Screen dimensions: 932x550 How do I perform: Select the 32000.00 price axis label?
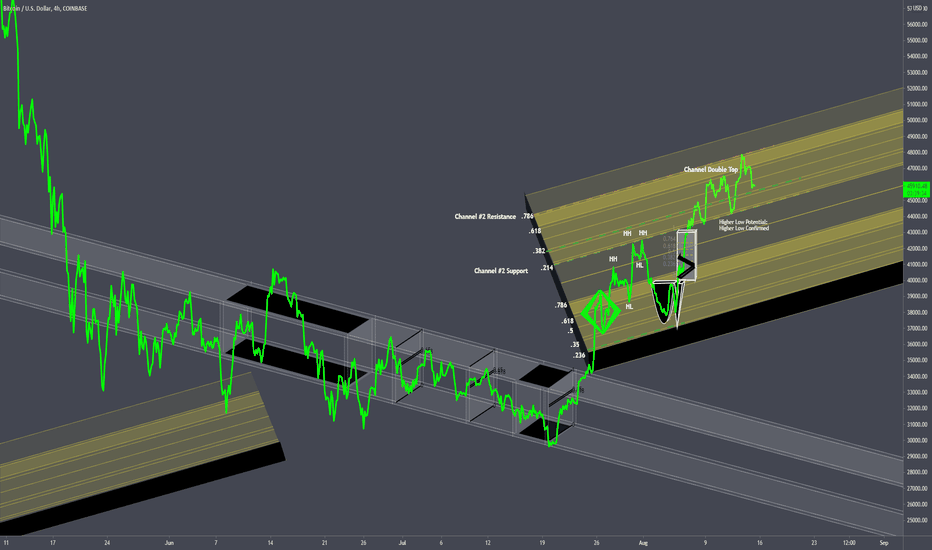point(918,408)
